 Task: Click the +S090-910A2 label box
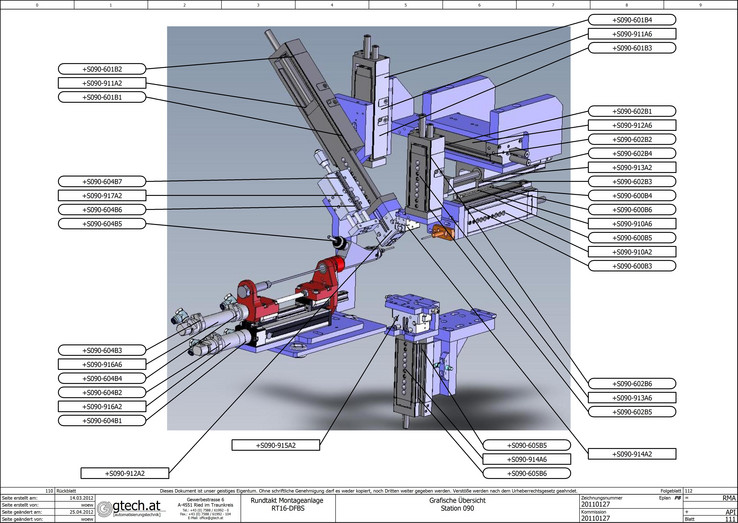pos(632,252)
